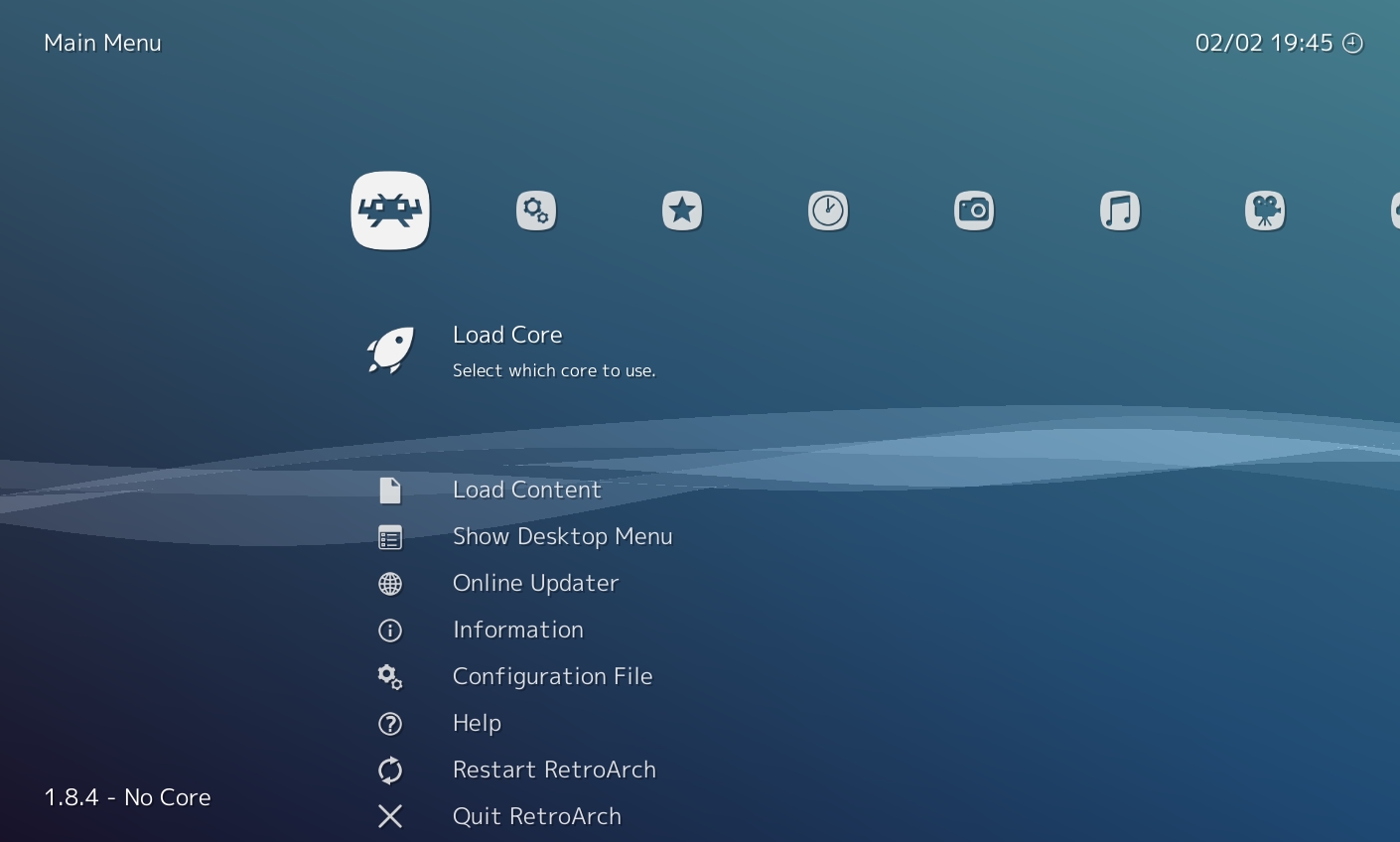Click the Online Updater globe icon
The height and width of the screenshot is (842, 1400).
pos(390,583)
